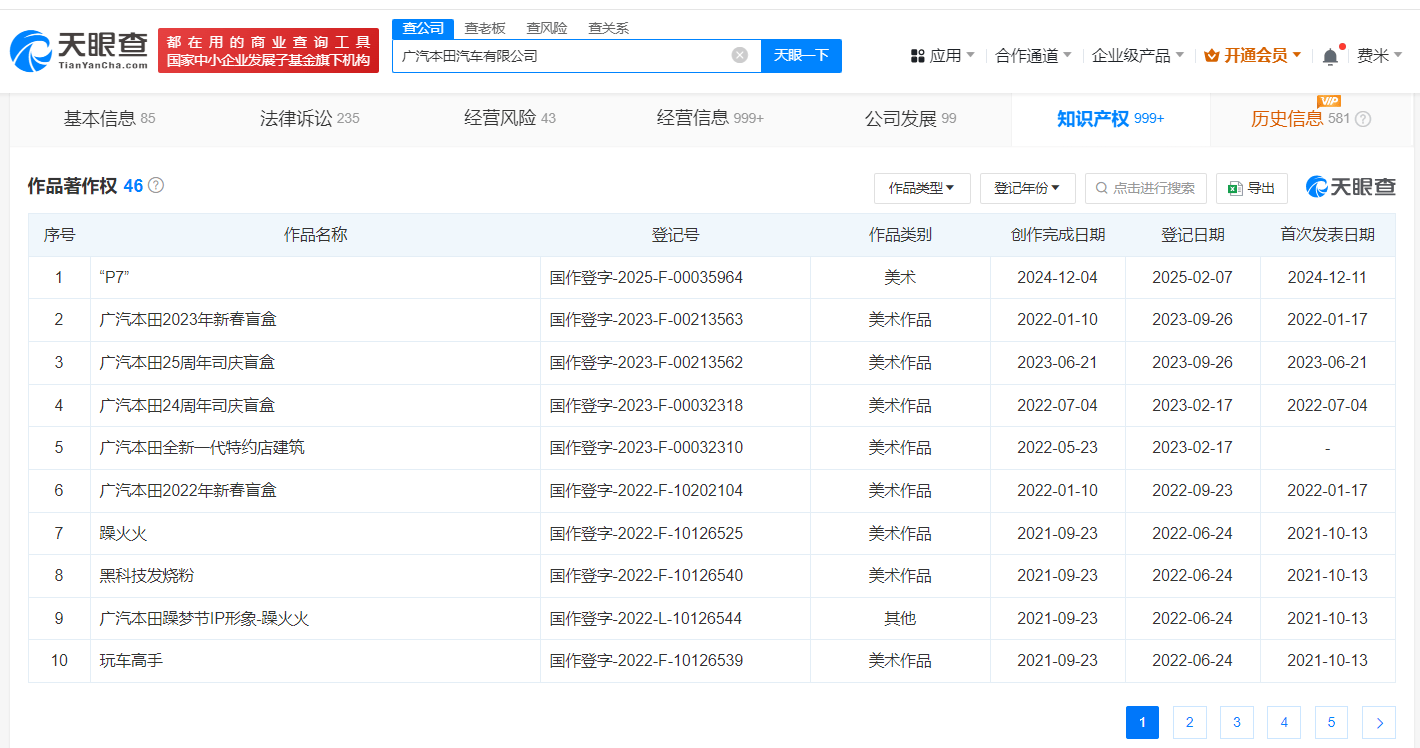
Task: Open the 经营信息 tab
Action: click(710, 119)
